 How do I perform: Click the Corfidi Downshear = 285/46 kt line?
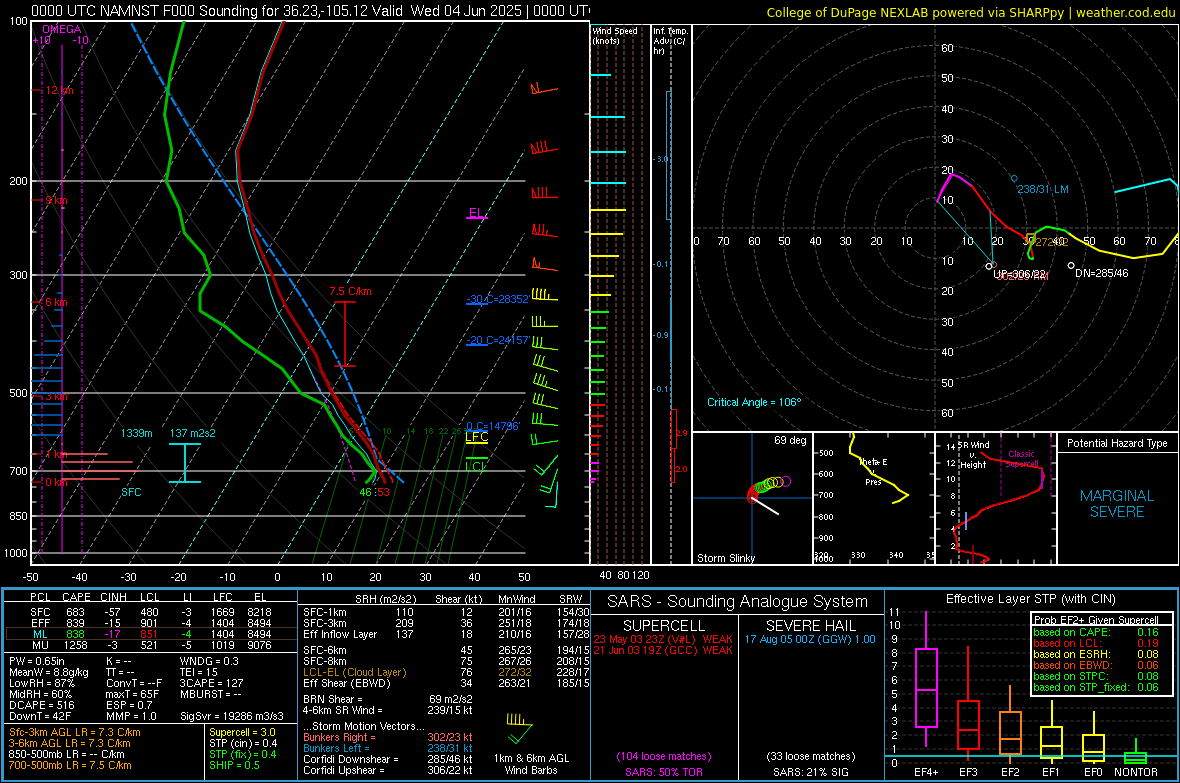point(388,760)
